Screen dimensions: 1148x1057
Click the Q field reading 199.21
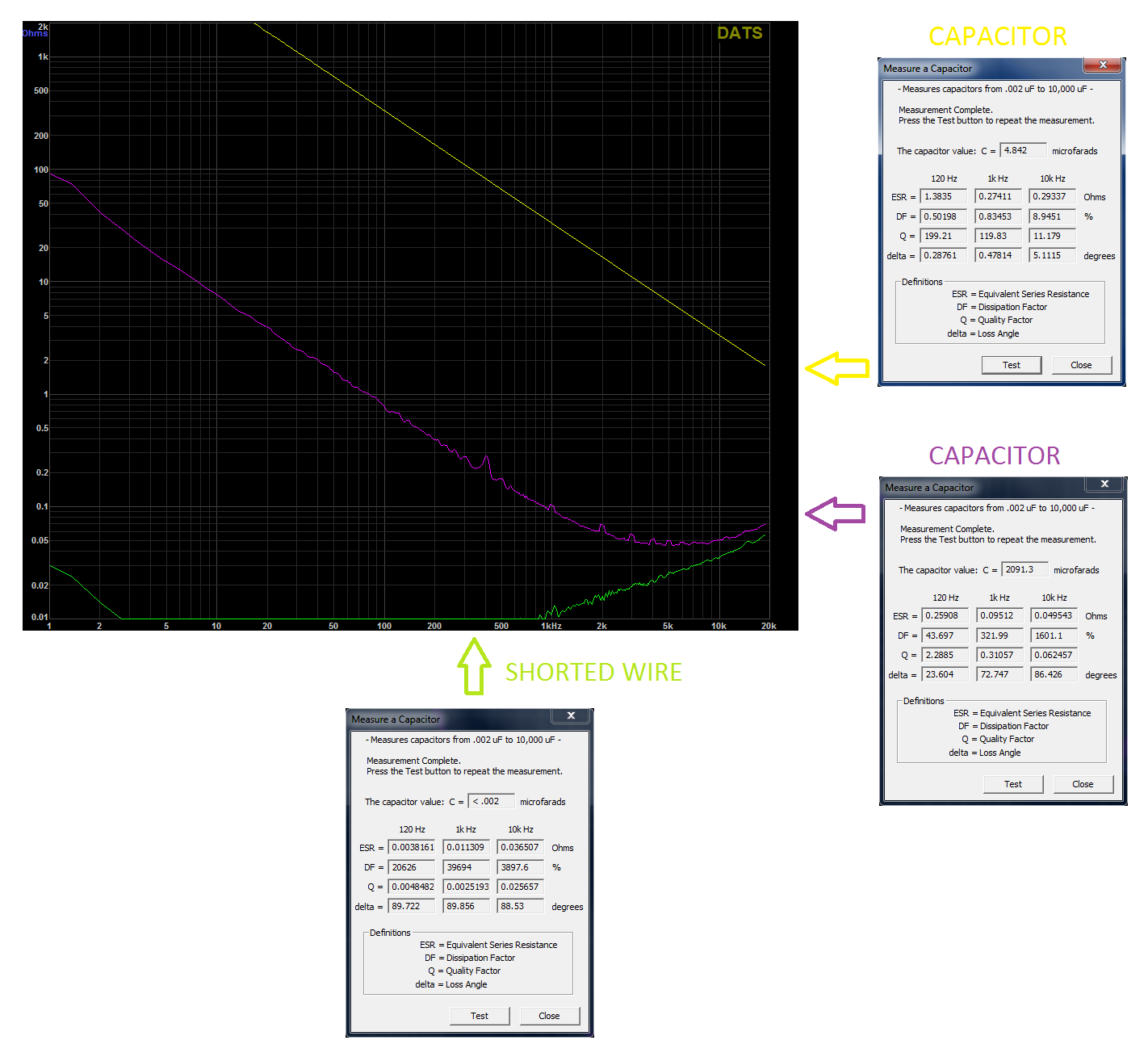pos(944,236)
